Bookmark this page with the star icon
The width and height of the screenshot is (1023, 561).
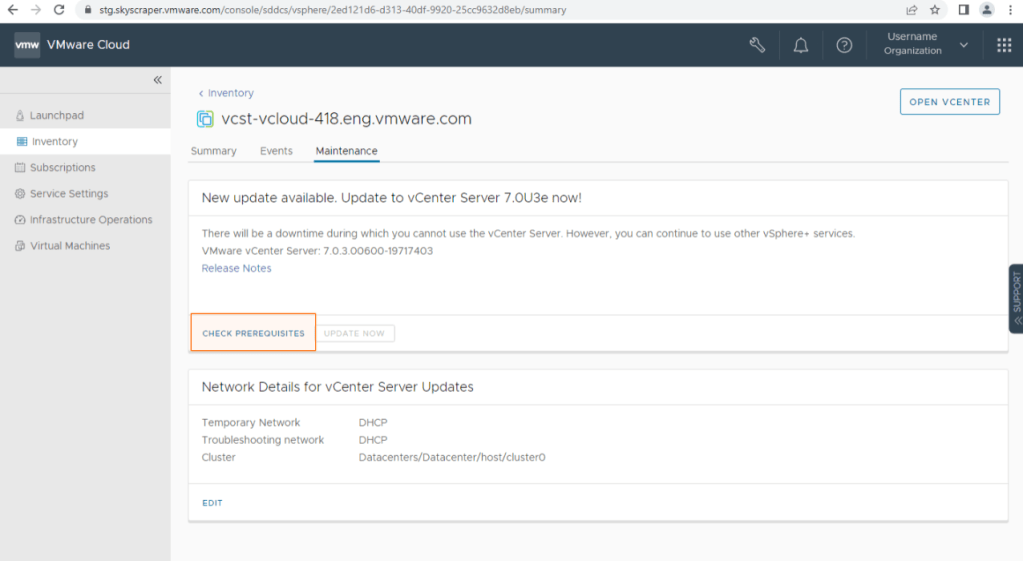coord(935,10)
